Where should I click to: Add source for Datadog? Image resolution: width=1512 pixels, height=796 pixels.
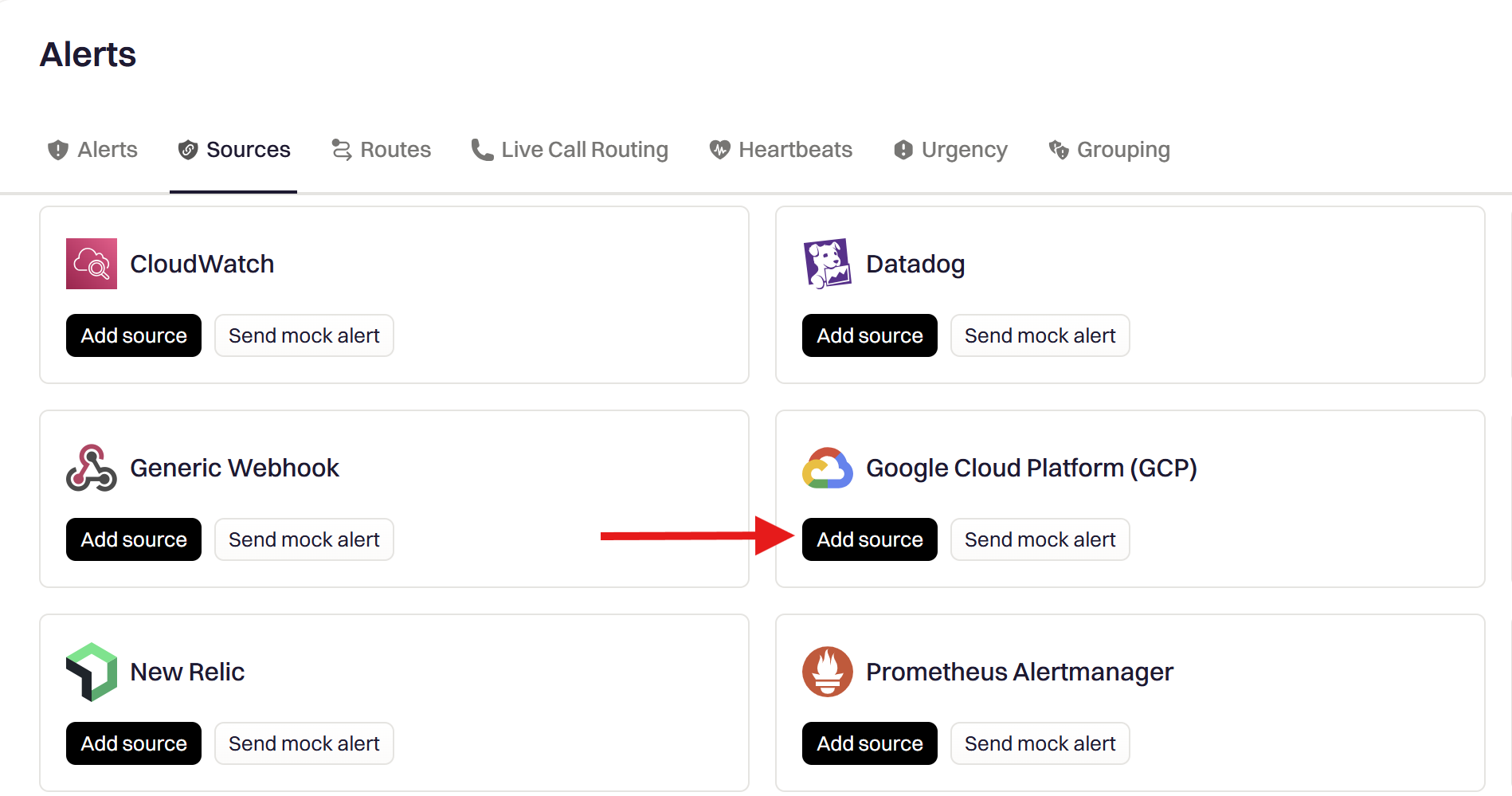[870, 335]
